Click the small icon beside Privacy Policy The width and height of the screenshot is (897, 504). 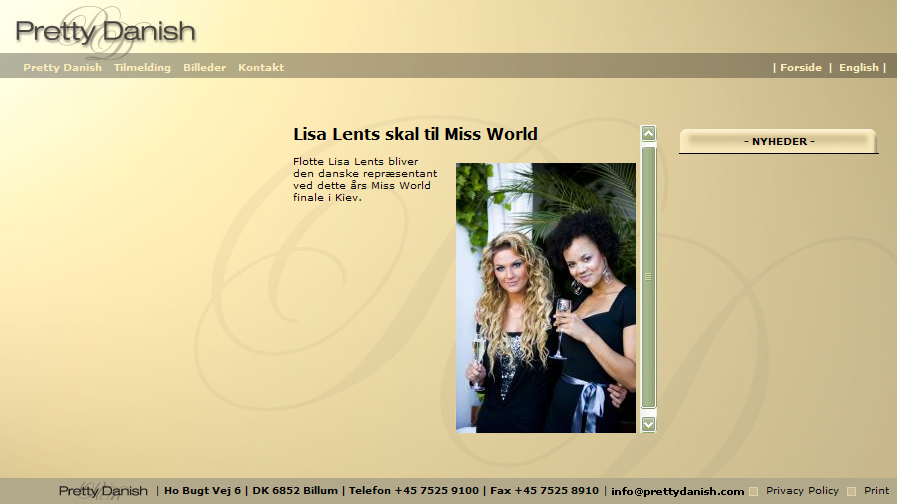pos(754,491)
